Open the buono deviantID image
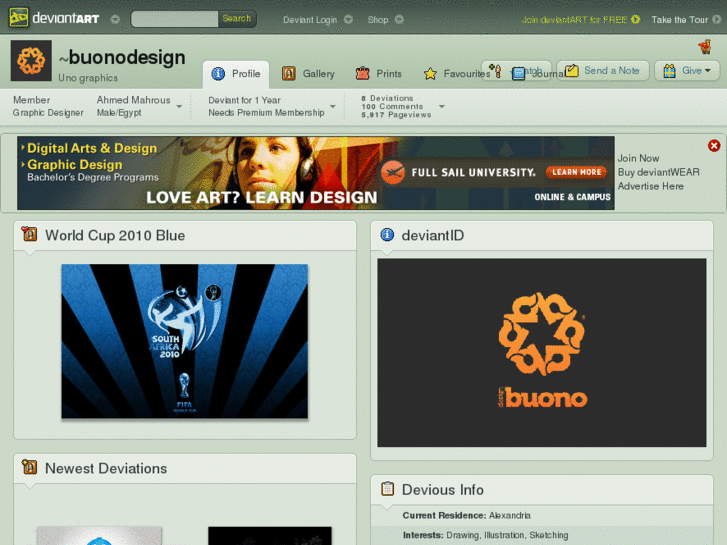Viewport: 727px width, 545px height. [x=542, y=353]
